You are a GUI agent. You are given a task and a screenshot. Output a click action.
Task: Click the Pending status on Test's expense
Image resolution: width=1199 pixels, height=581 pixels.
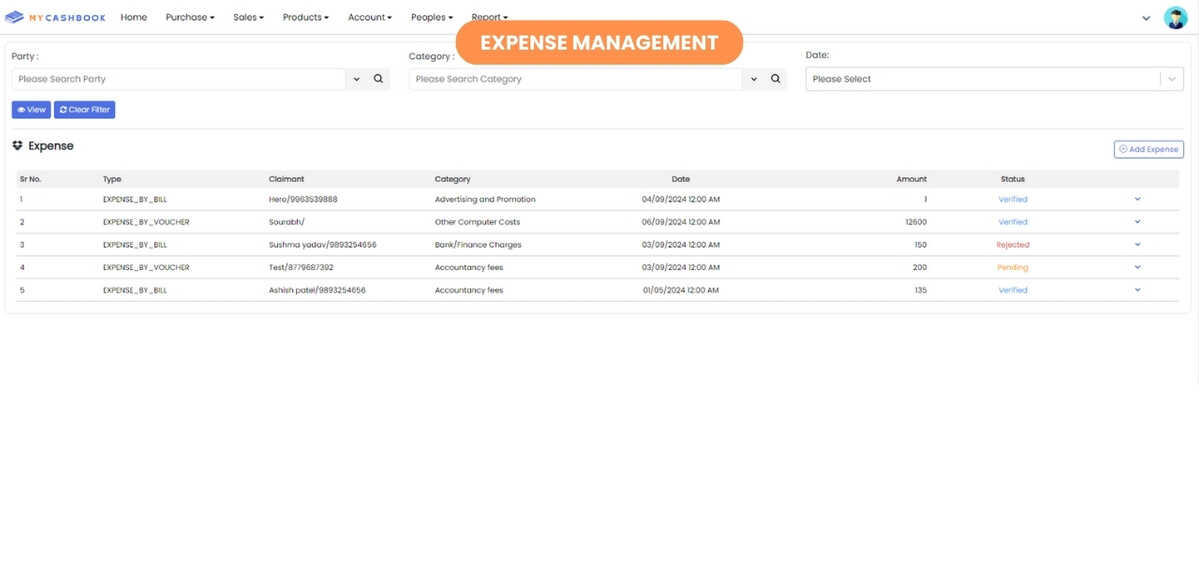click(x=1012, y=267)
